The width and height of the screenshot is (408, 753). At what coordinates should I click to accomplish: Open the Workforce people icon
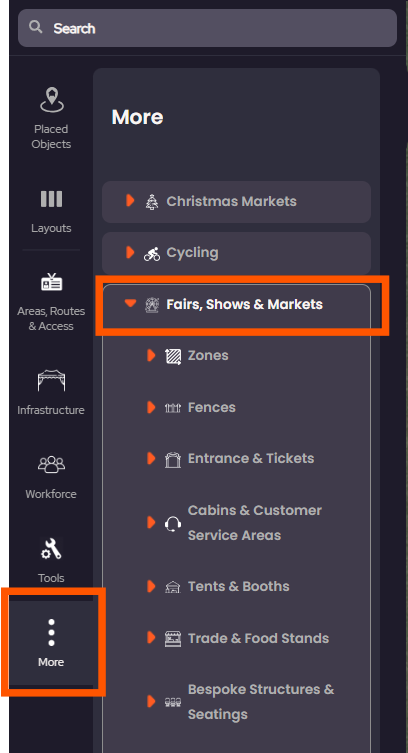[x=51, y=464]
